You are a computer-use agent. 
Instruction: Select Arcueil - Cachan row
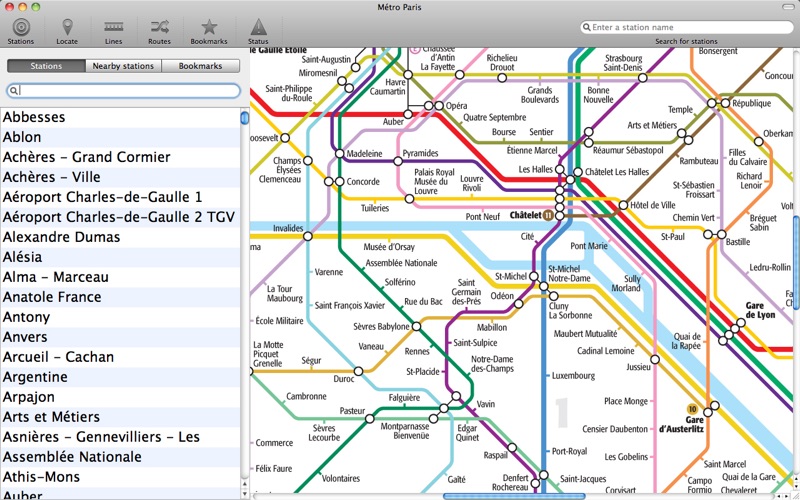point(120,357)
